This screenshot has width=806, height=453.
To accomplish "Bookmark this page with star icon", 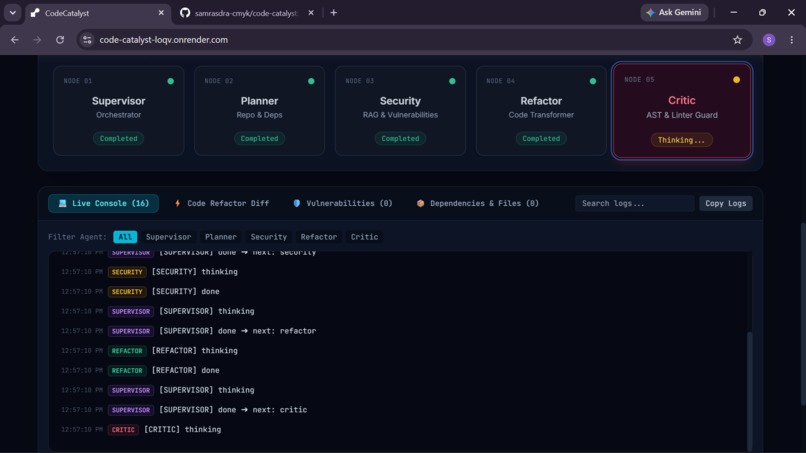I will (x=737, y=40).
